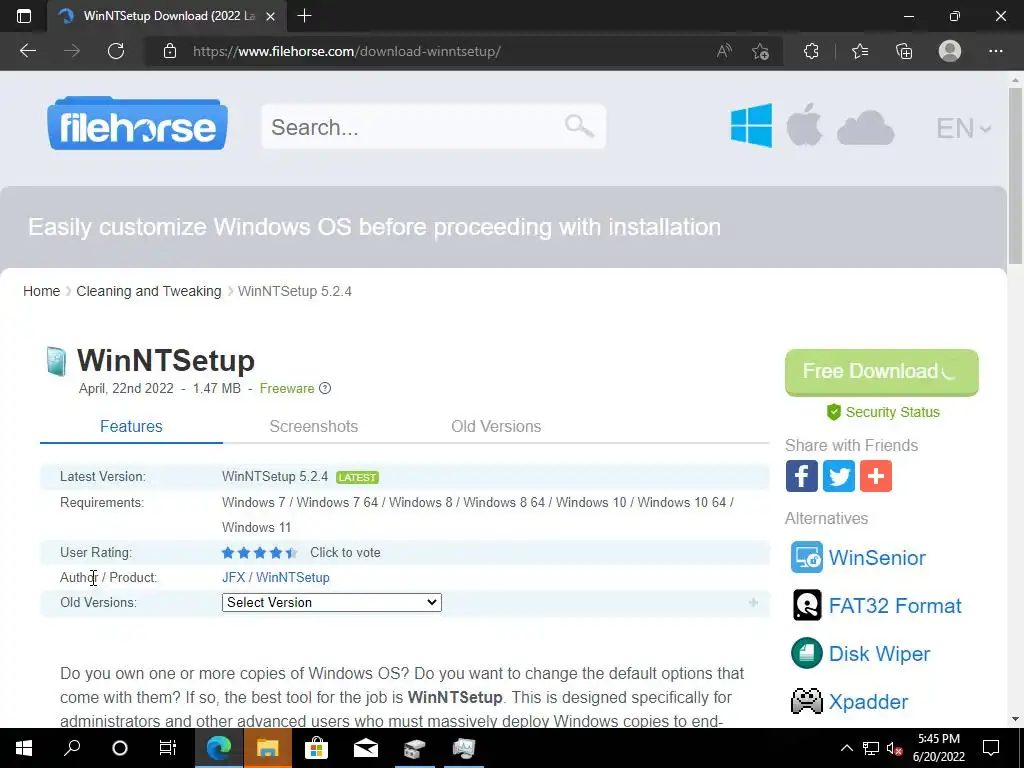Share on Facebook icon
The height and width of the screenshot is (768, 1024).
(x=801, y=476)
